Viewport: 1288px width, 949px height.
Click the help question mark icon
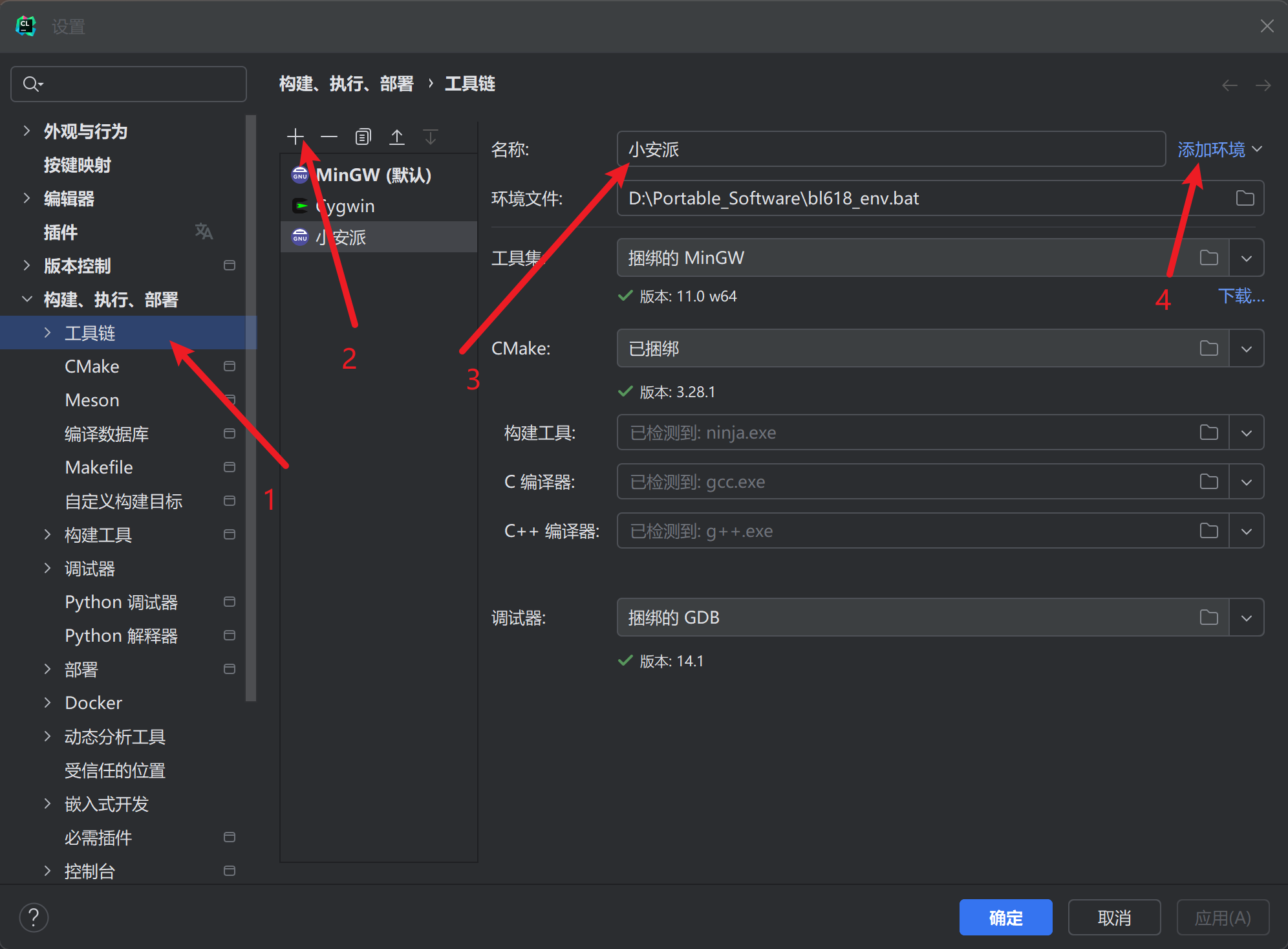[34, 917]
